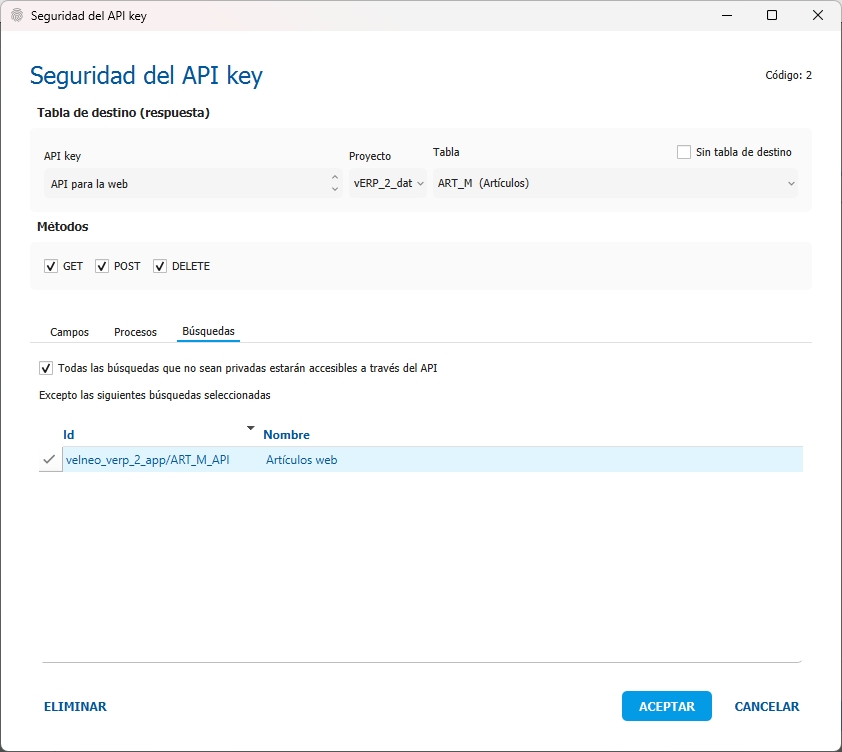Switch to the Campos tab
The width and height of the screenshot is (842, 752).
69,332
